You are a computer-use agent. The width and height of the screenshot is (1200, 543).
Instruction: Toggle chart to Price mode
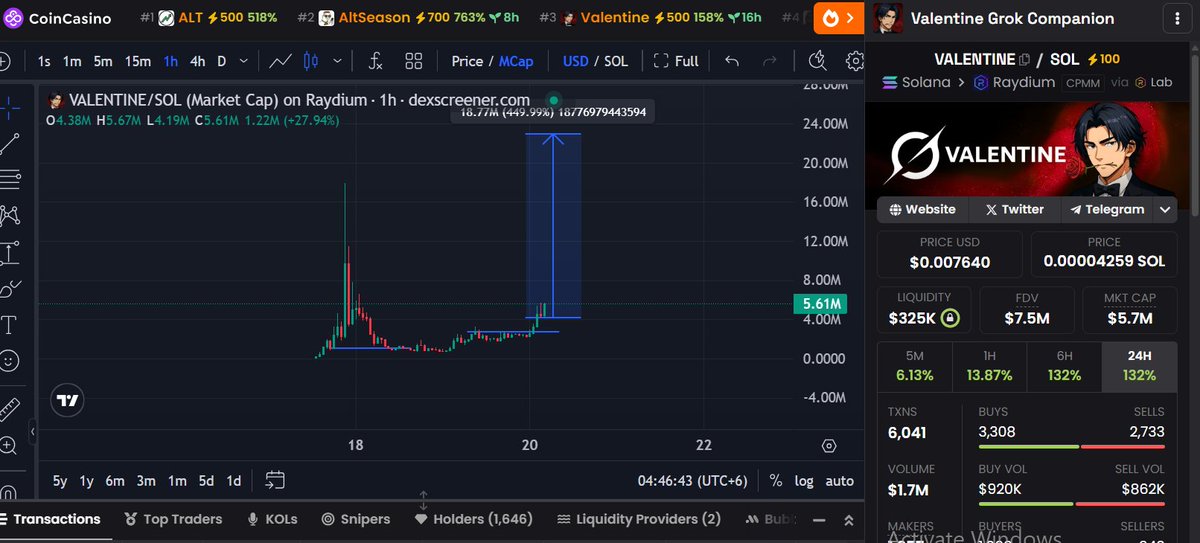pyautogui.click(x=467, y=61)
